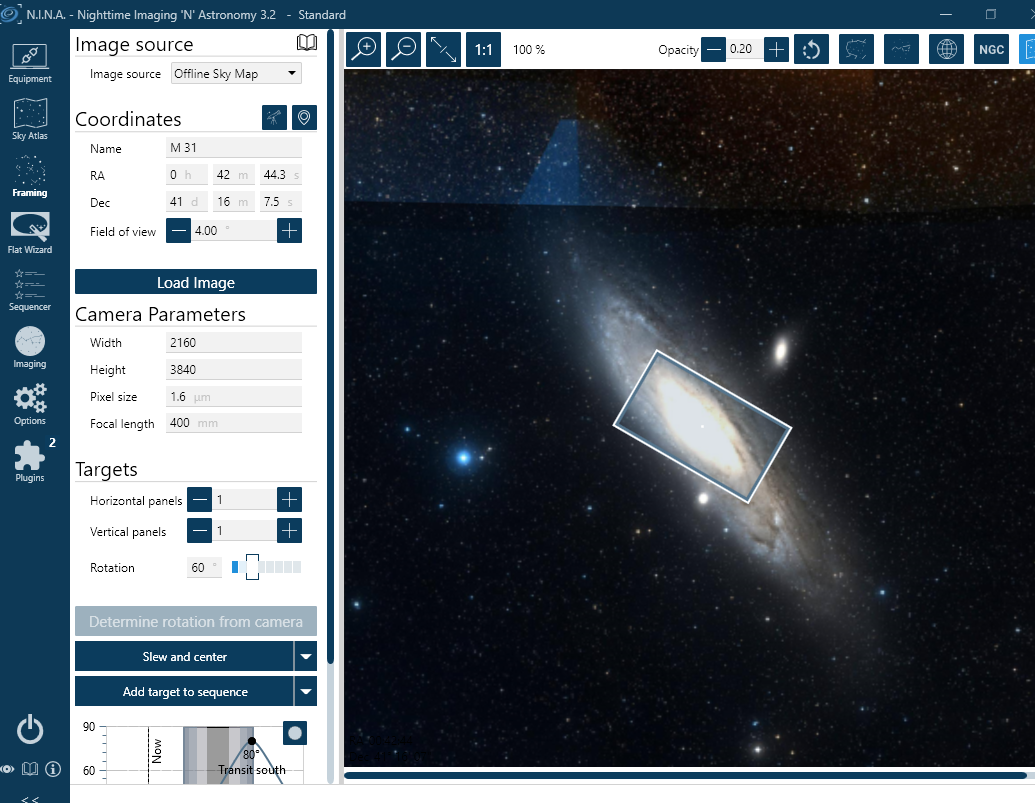Click the info icon in sidebar
Image resolution: width=1035 pixels, height=803 pixels.
(x=53, y=769)
